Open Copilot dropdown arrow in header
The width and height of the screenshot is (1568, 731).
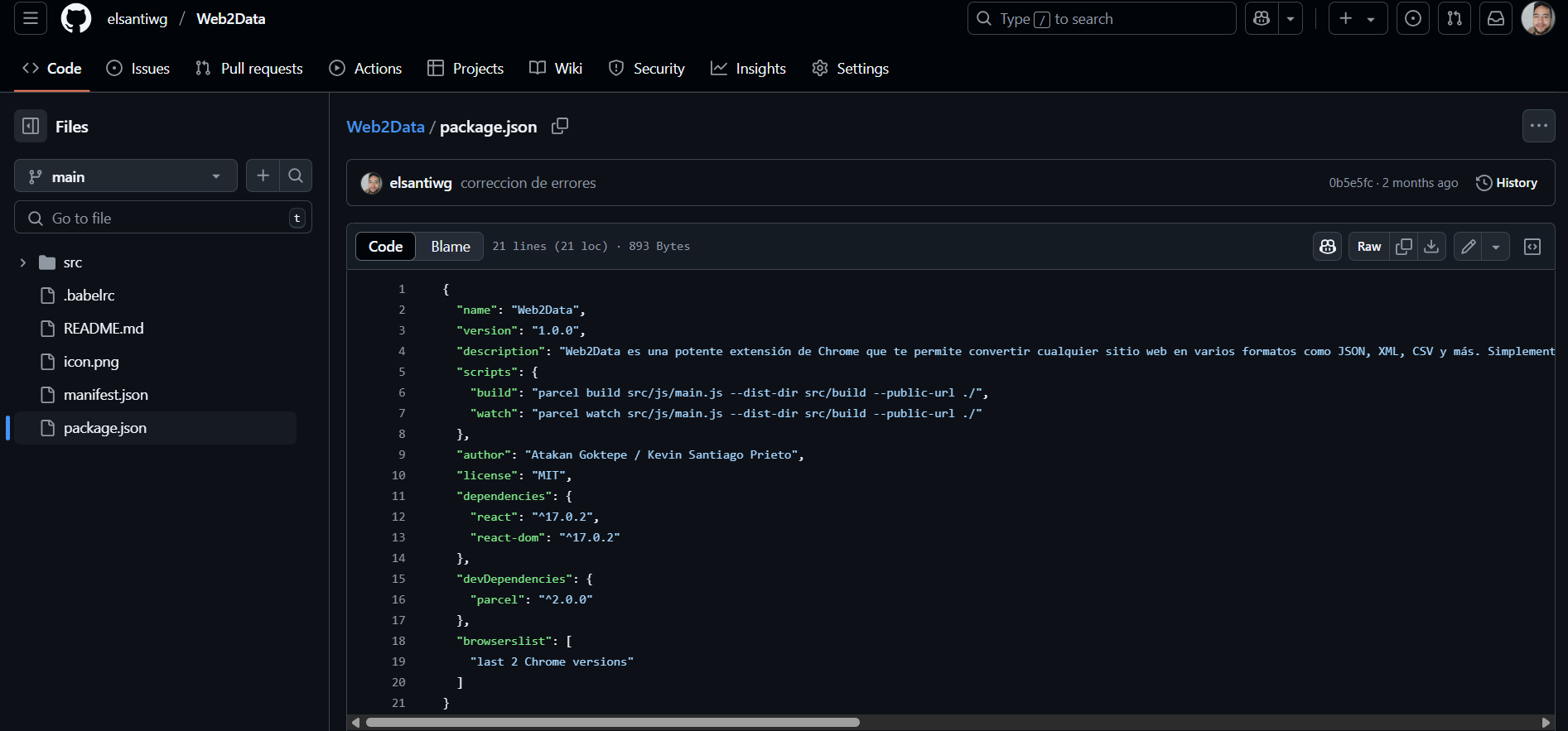coord(1291,18)
